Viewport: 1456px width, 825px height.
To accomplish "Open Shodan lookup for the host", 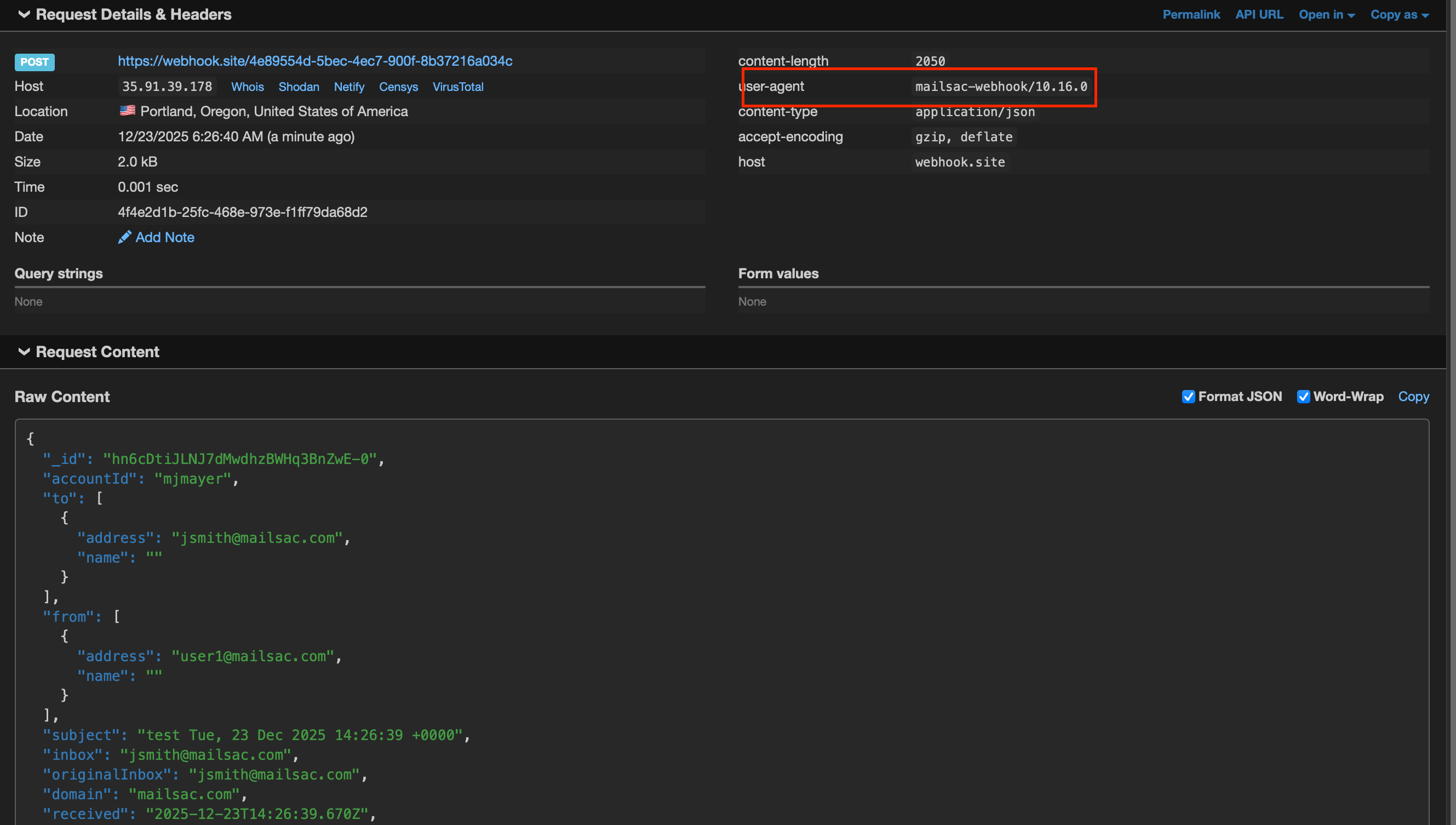I will (299, 87).
